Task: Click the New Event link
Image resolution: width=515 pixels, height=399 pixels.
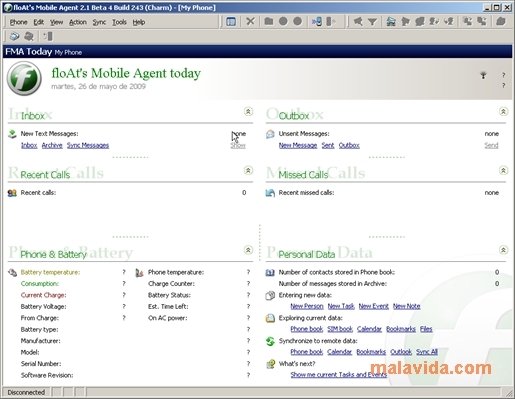Action: click(374, 306)
